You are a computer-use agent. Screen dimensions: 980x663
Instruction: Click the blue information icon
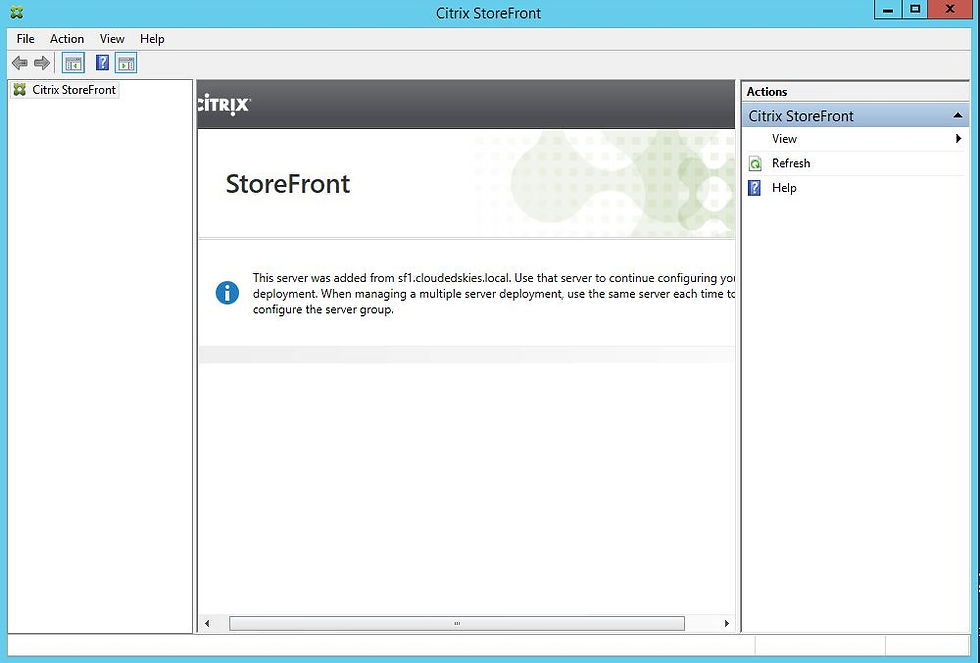click(x=227, y=292)
